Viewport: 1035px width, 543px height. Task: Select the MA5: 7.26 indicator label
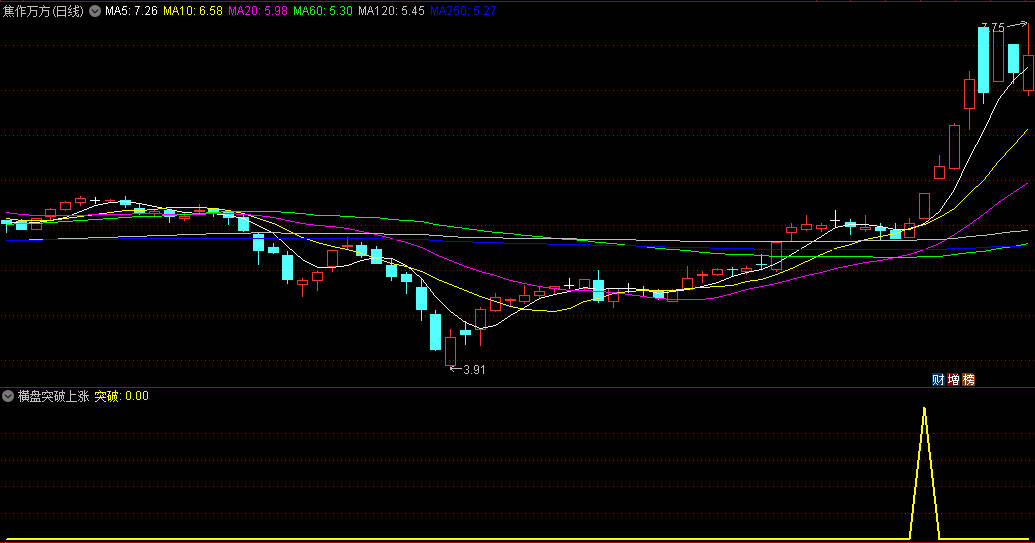[x=131, y=11]
